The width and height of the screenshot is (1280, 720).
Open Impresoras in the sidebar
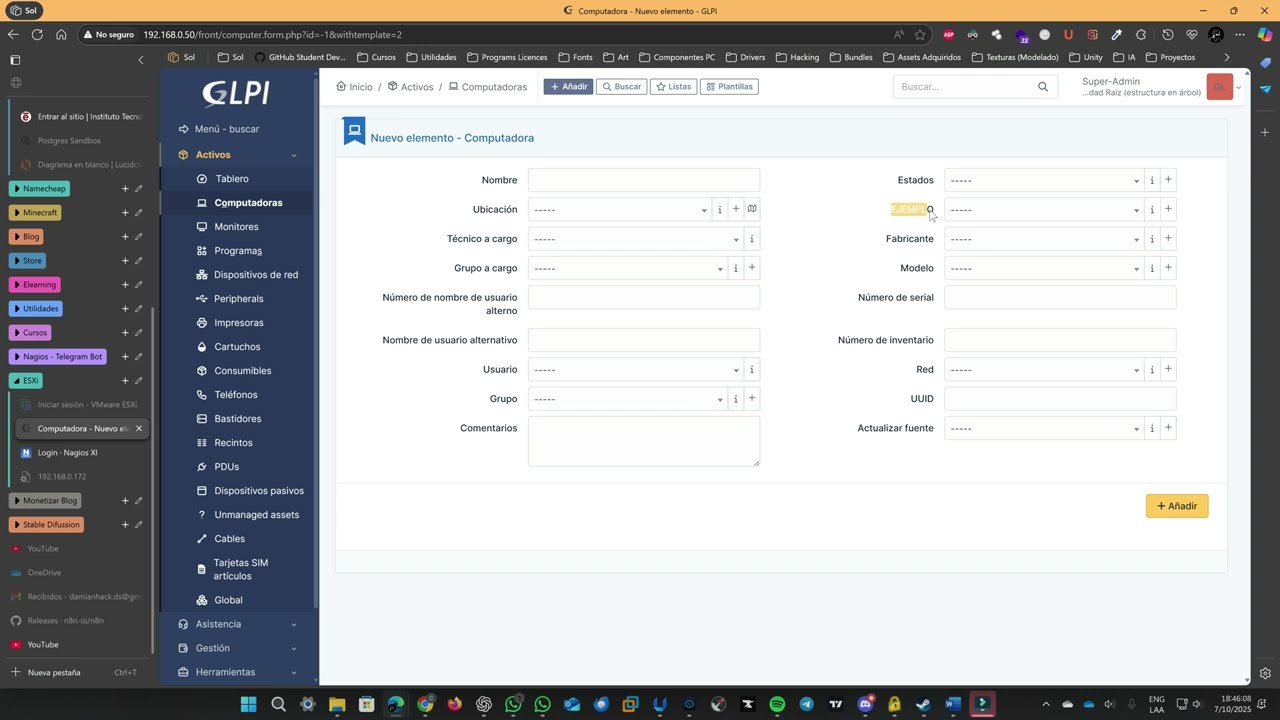(238, 323)
